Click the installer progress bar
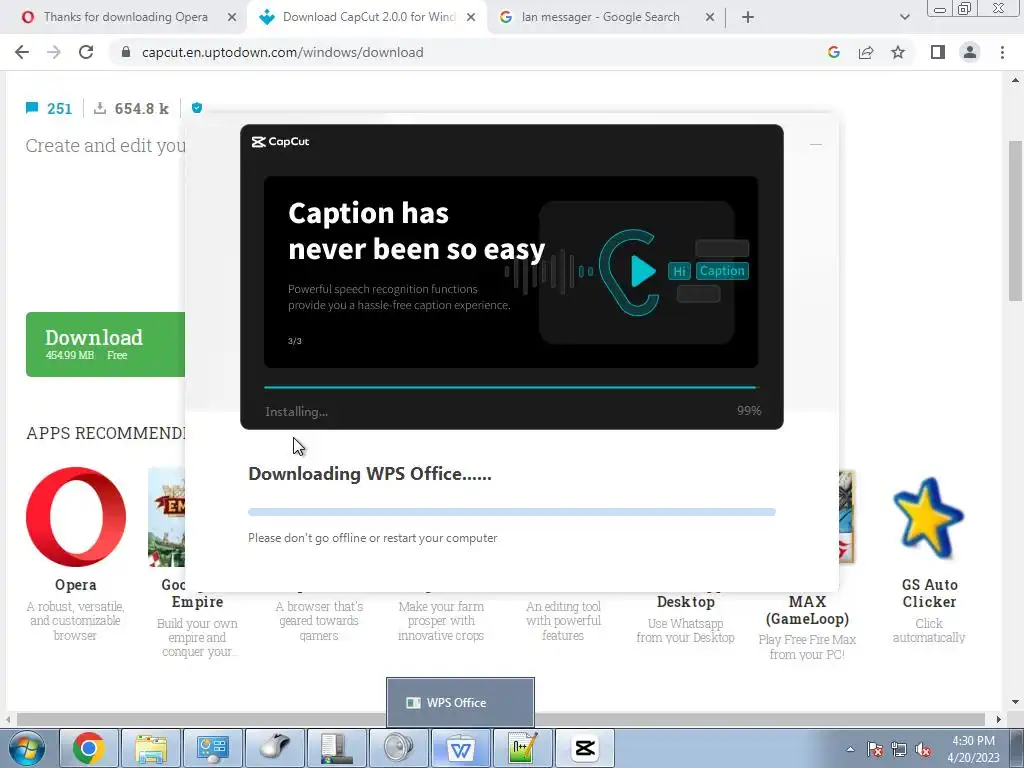1024x768 pixels. [x=510, y=387]
